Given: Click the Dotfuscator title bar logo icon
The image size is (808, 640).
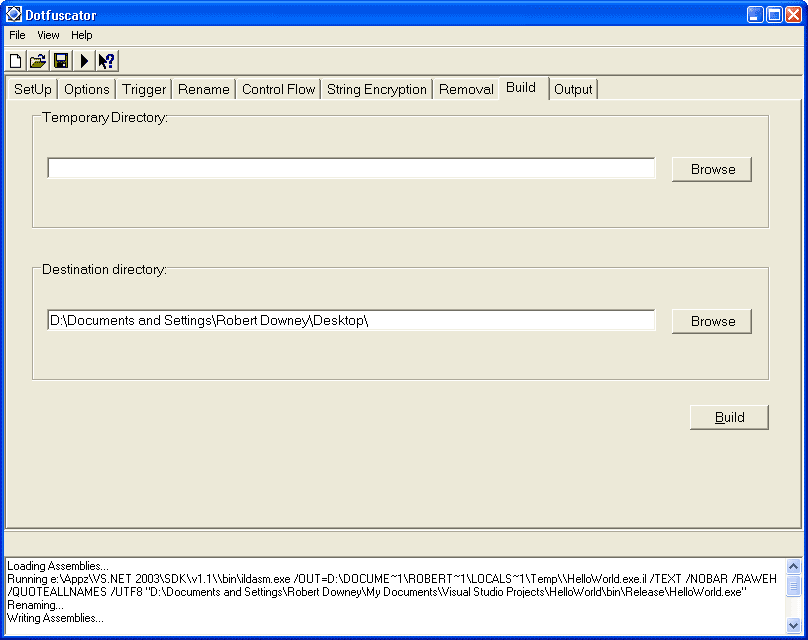Looking at the screenshot, I should pyautogui.click(x=14, y=14).
